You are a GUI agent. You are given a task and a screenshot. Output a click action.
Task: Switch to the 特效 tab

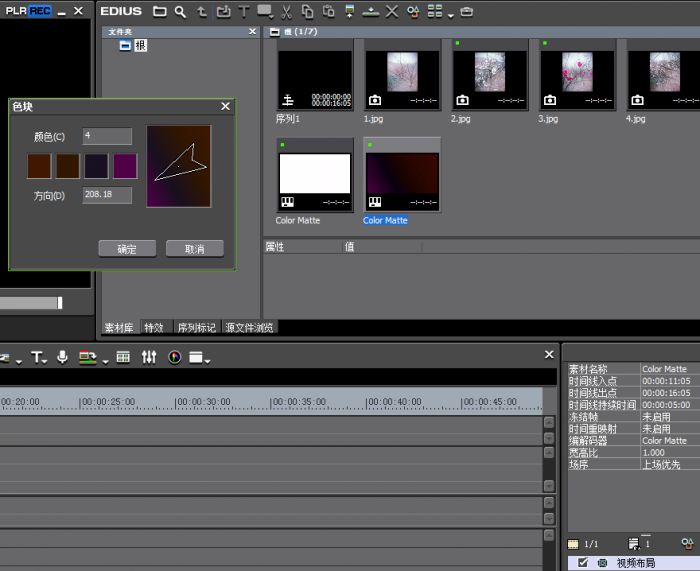(154, 327)
